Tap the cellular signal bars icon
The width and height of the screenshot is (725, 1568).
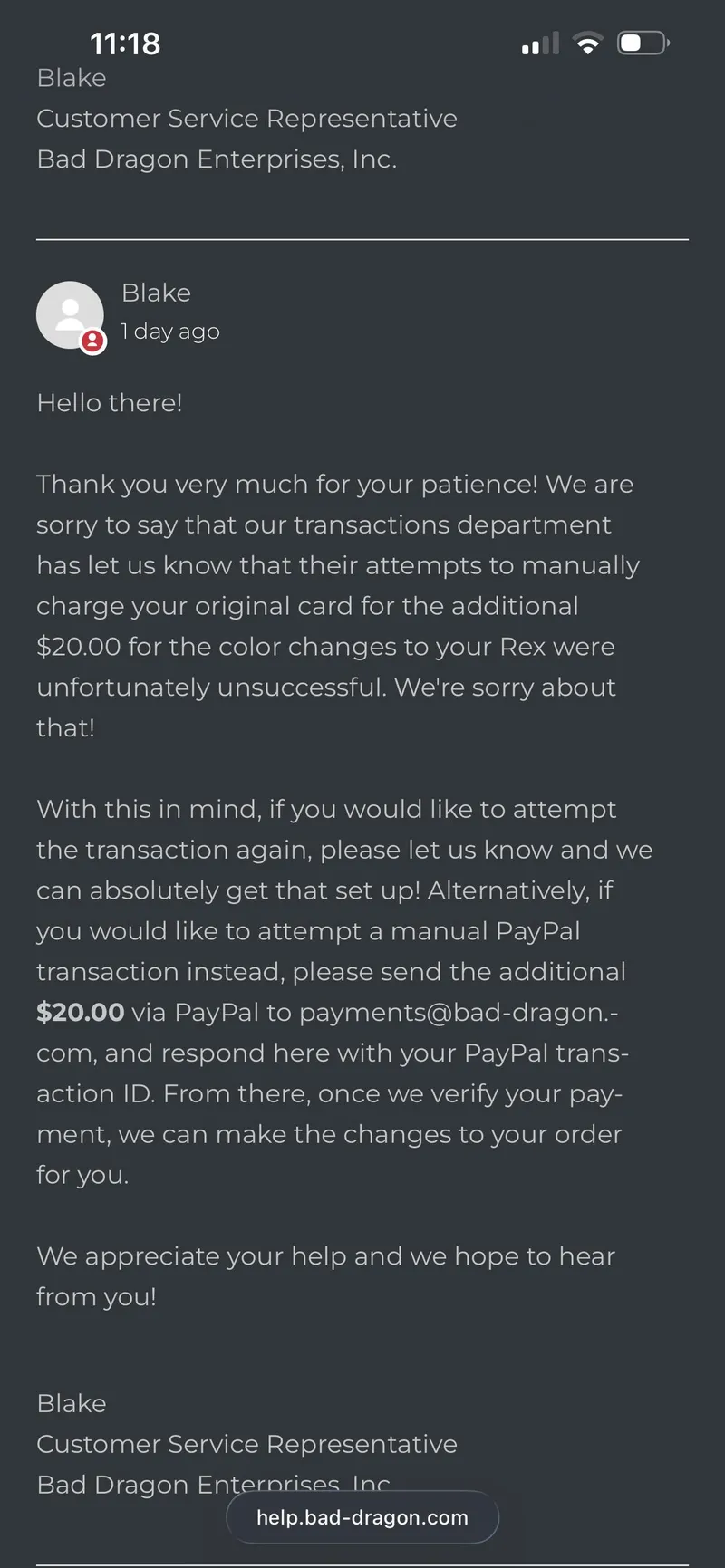[540, 44]
